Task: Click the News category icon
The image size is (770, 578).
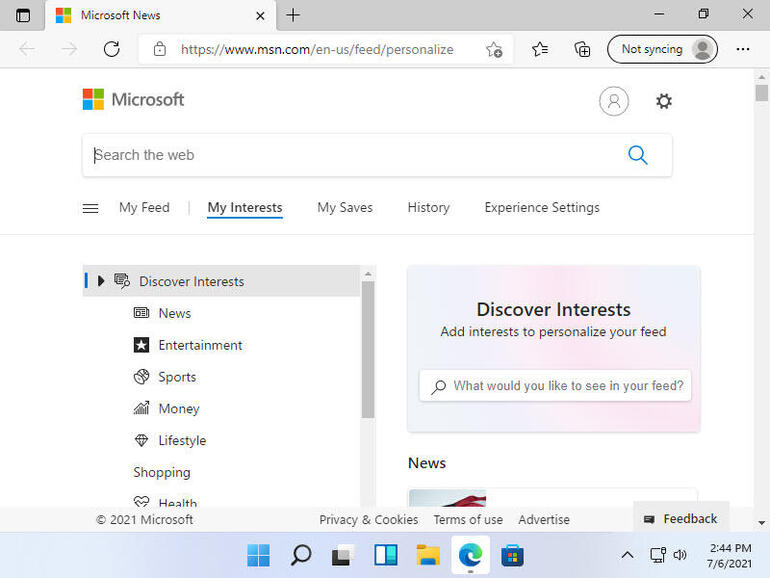Action: (x=141, y=313)
